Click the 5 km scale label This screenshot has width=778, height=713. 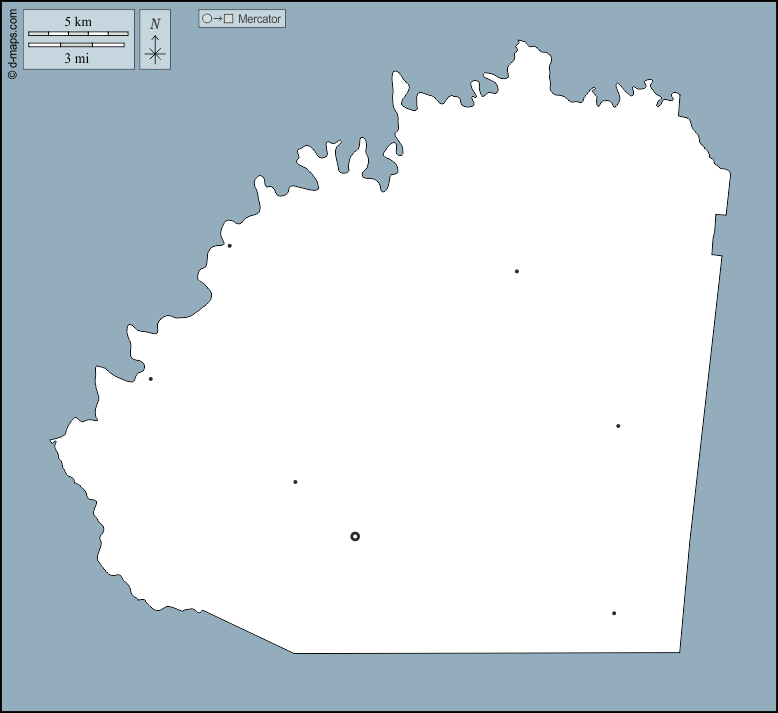click(x=78, y=22)
